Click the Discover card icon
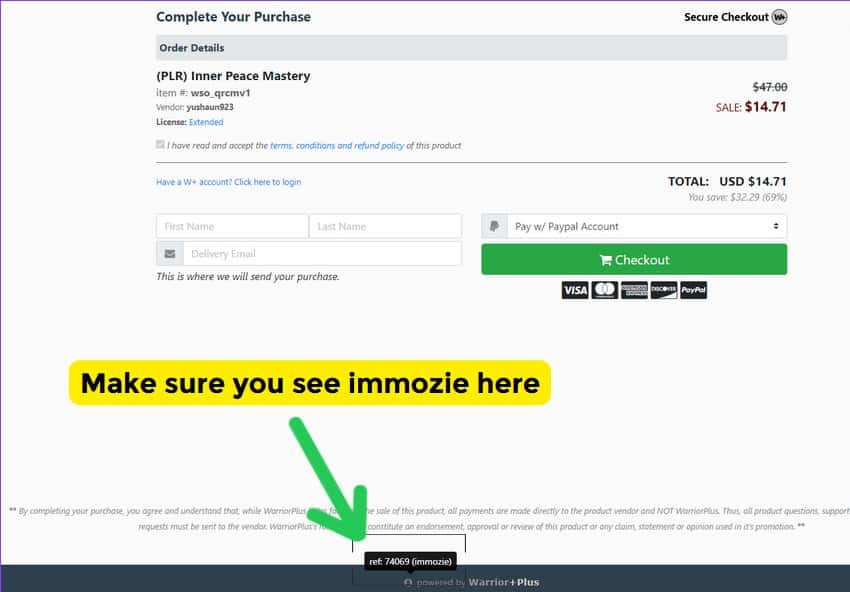This screenshot has width=850, height=592. pyautogui.click(x=664, y=290)
